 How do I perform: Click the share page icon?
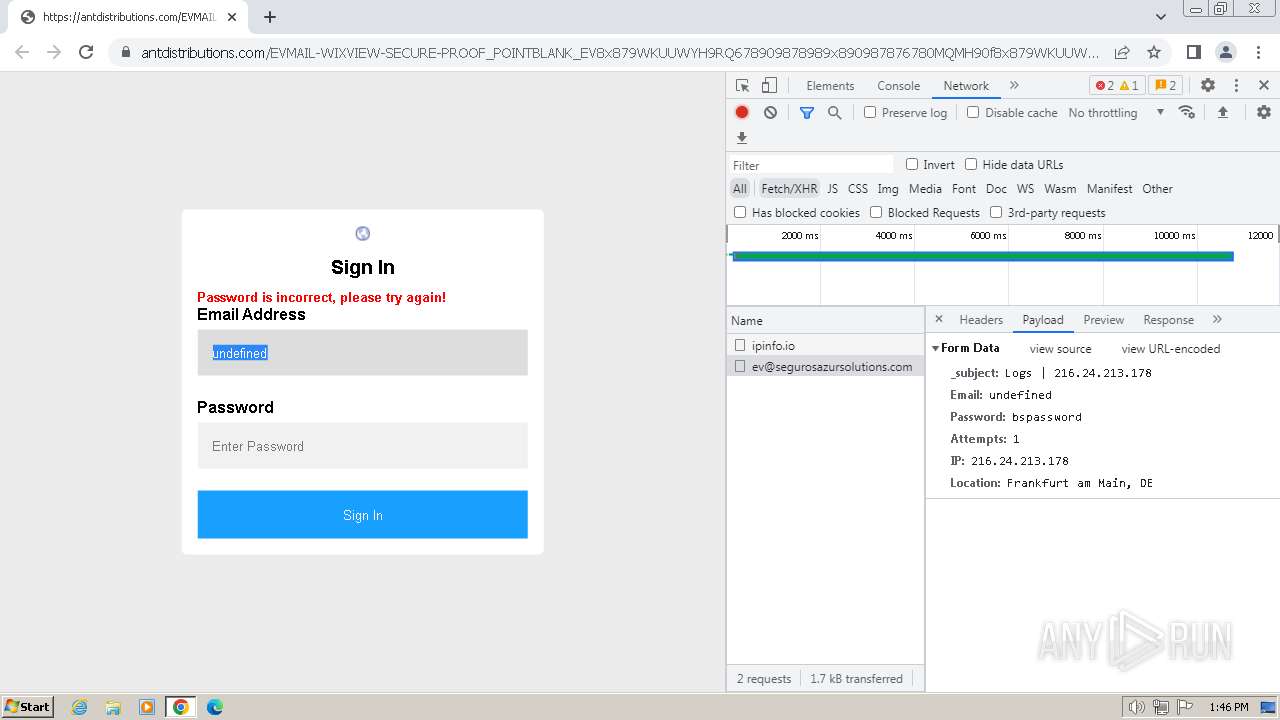pos(1122,52)
